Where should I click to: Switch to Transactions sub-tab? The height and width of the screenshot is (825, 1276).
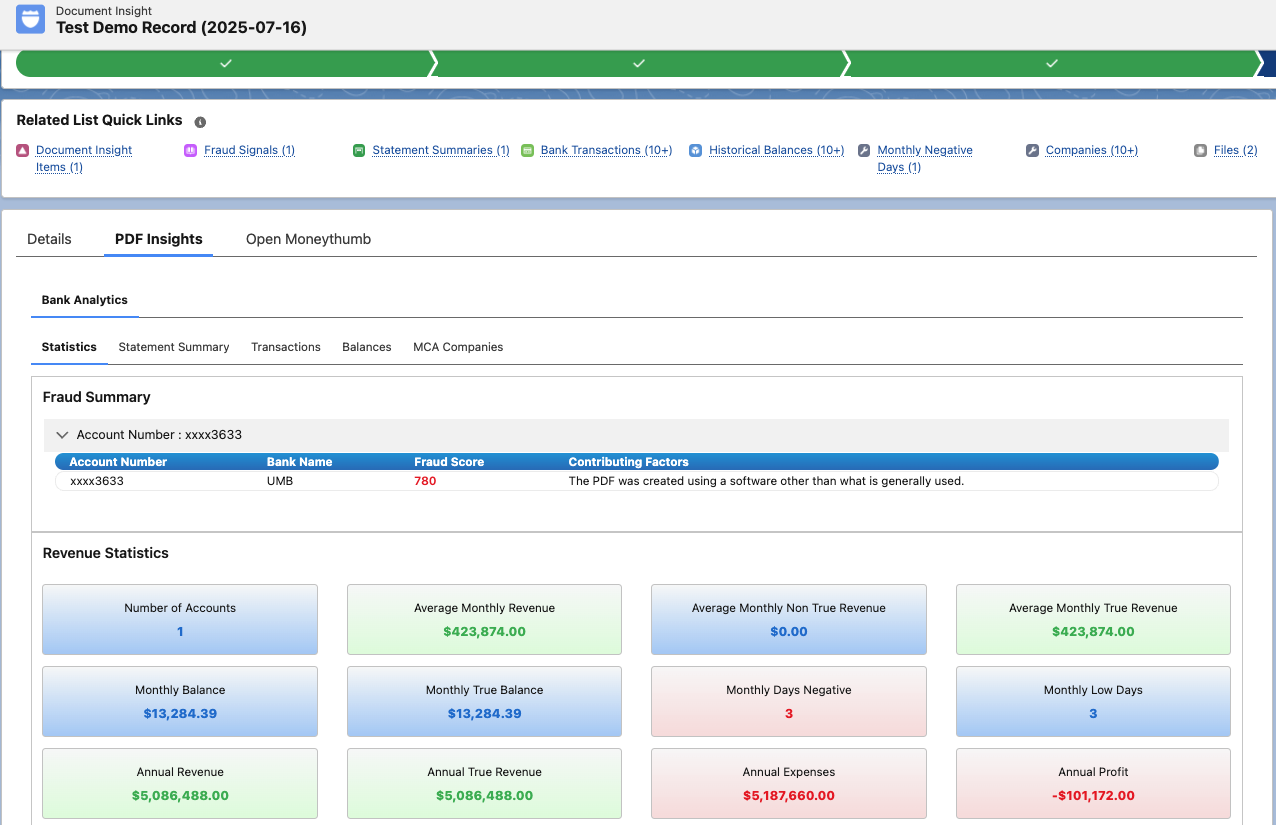pyautogui.click(x=286, y=347)
